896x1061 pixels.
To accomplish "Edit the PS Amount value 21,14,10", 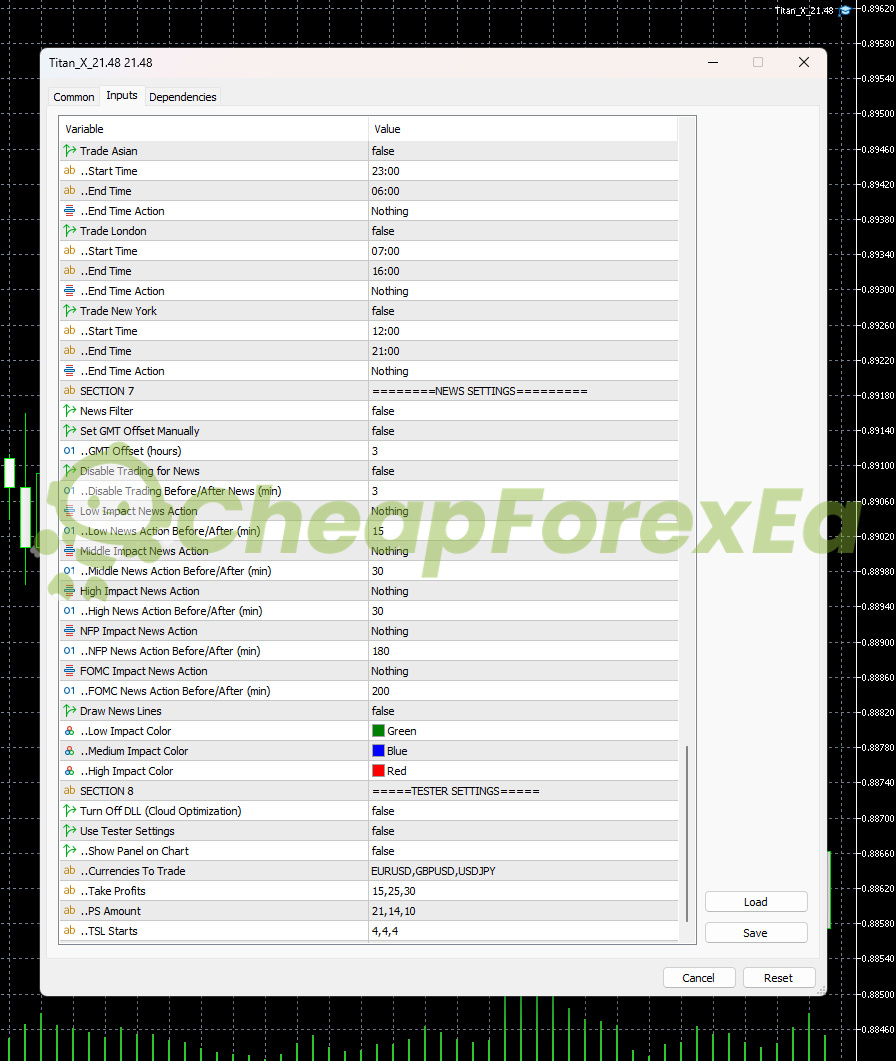I will click(x=522, y=911).
